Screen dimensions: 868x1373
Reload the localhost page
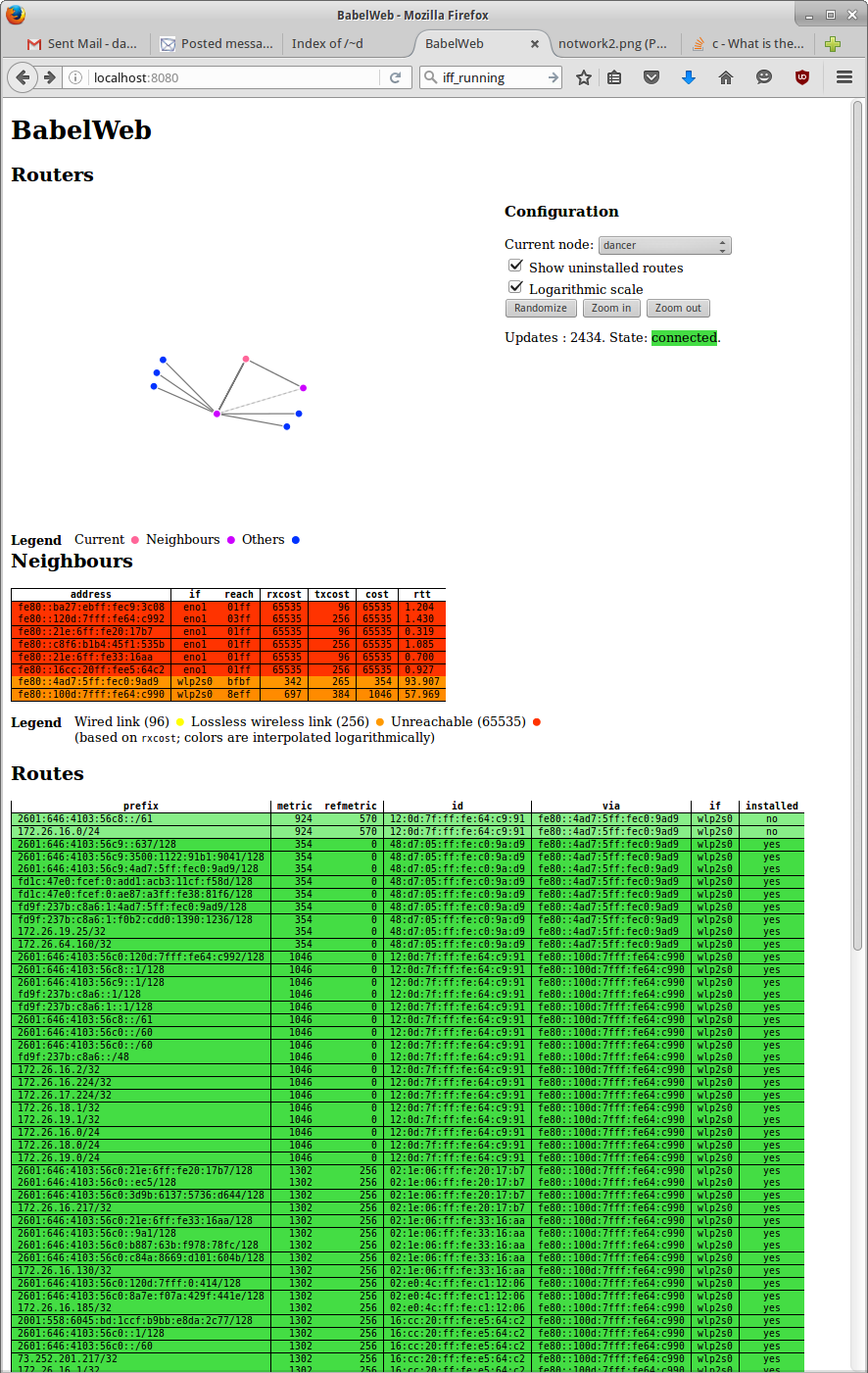click(x=396, y=77)
